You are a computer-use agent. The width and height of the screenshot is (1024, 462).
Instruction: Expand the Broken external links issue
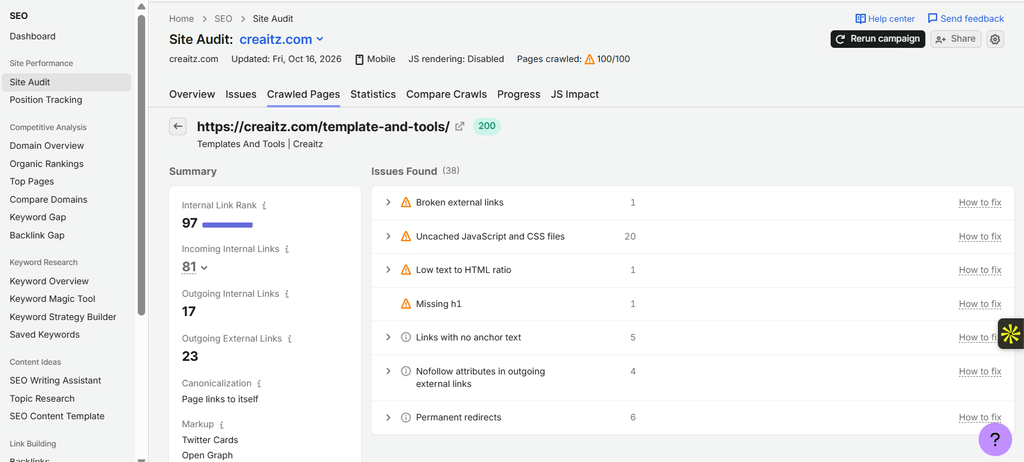(388, 203)
